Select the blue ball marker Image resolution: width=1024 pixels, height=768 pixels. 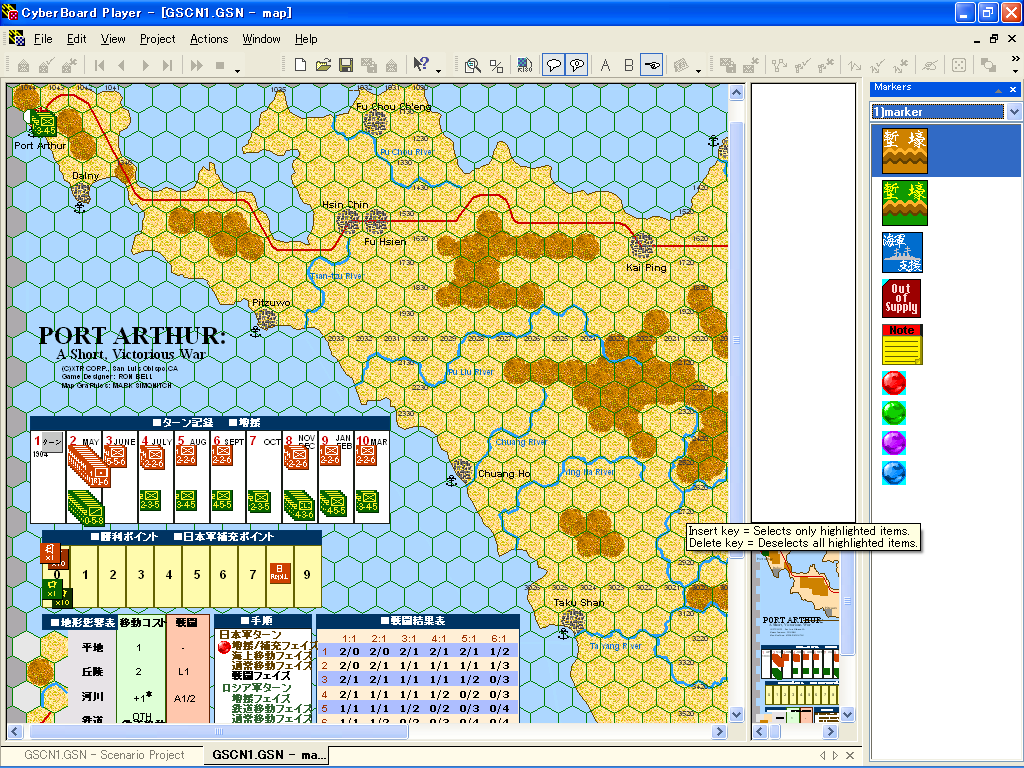click(x=893, y=473)
